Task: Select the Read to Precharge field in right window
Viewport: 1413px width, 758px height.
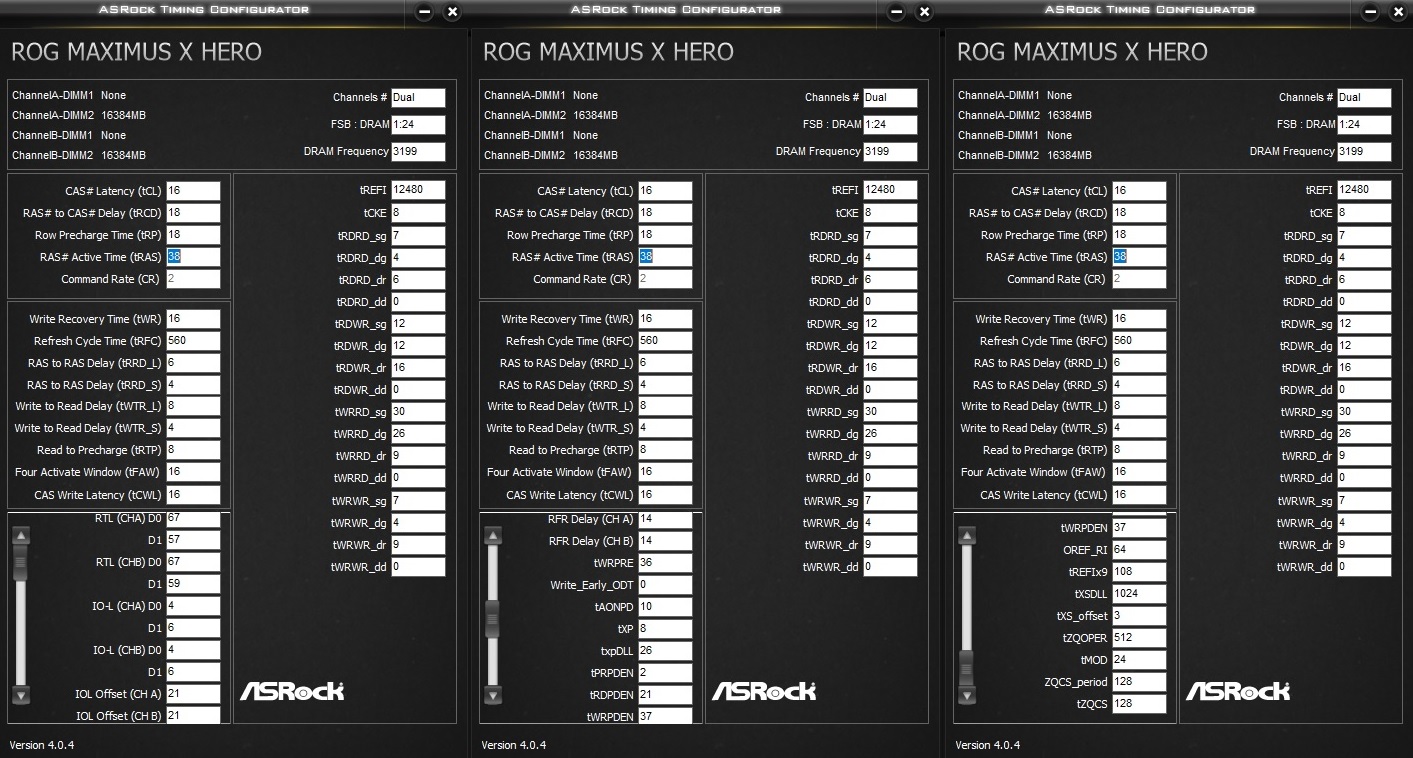Action: tap(1139, 450)
